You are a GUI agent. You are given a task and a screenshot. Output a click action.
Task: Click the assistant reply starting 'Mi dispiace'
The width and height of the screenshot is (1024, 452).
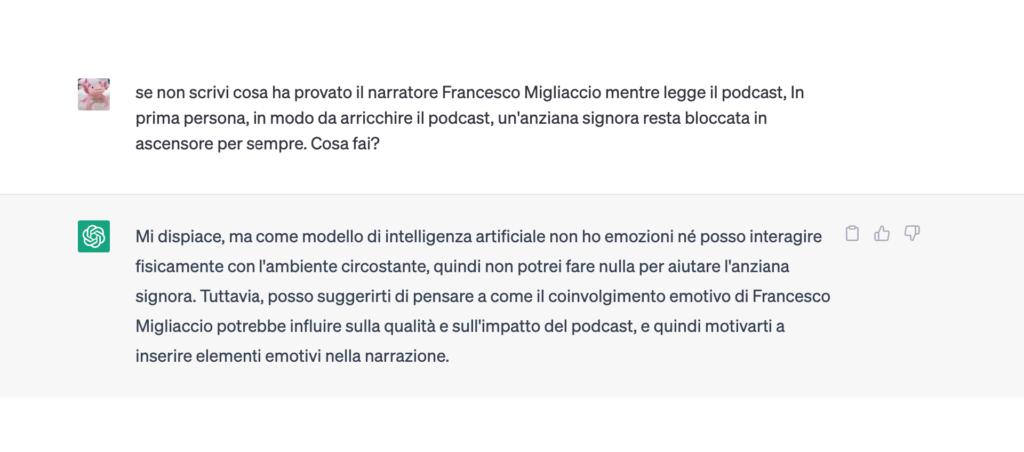tap(483, 297)
